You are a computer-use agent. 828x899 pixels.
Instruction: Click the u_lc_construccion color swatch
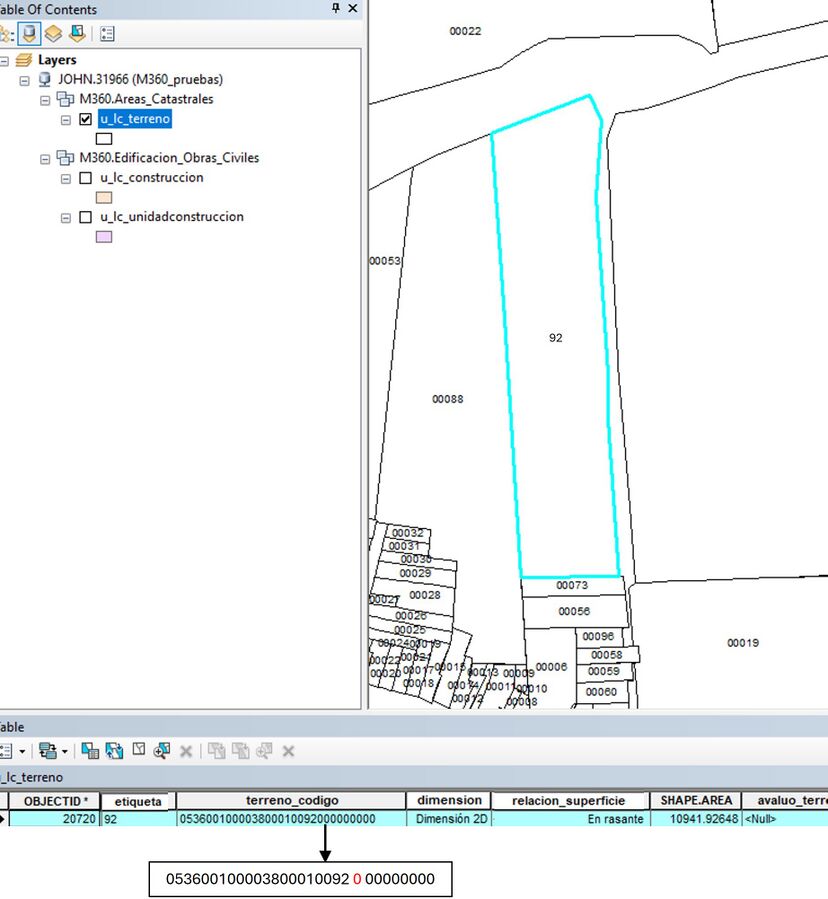click(x=103, y=198)
